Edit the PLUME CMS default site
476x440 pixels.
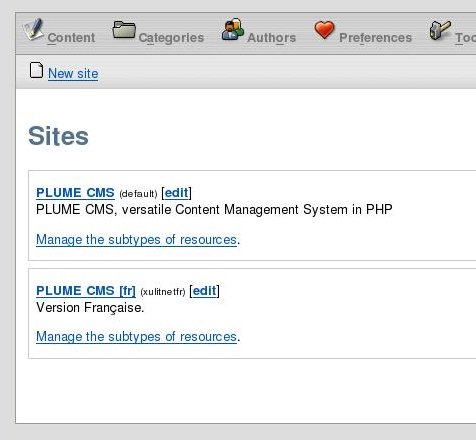click(x=177, y=193)
